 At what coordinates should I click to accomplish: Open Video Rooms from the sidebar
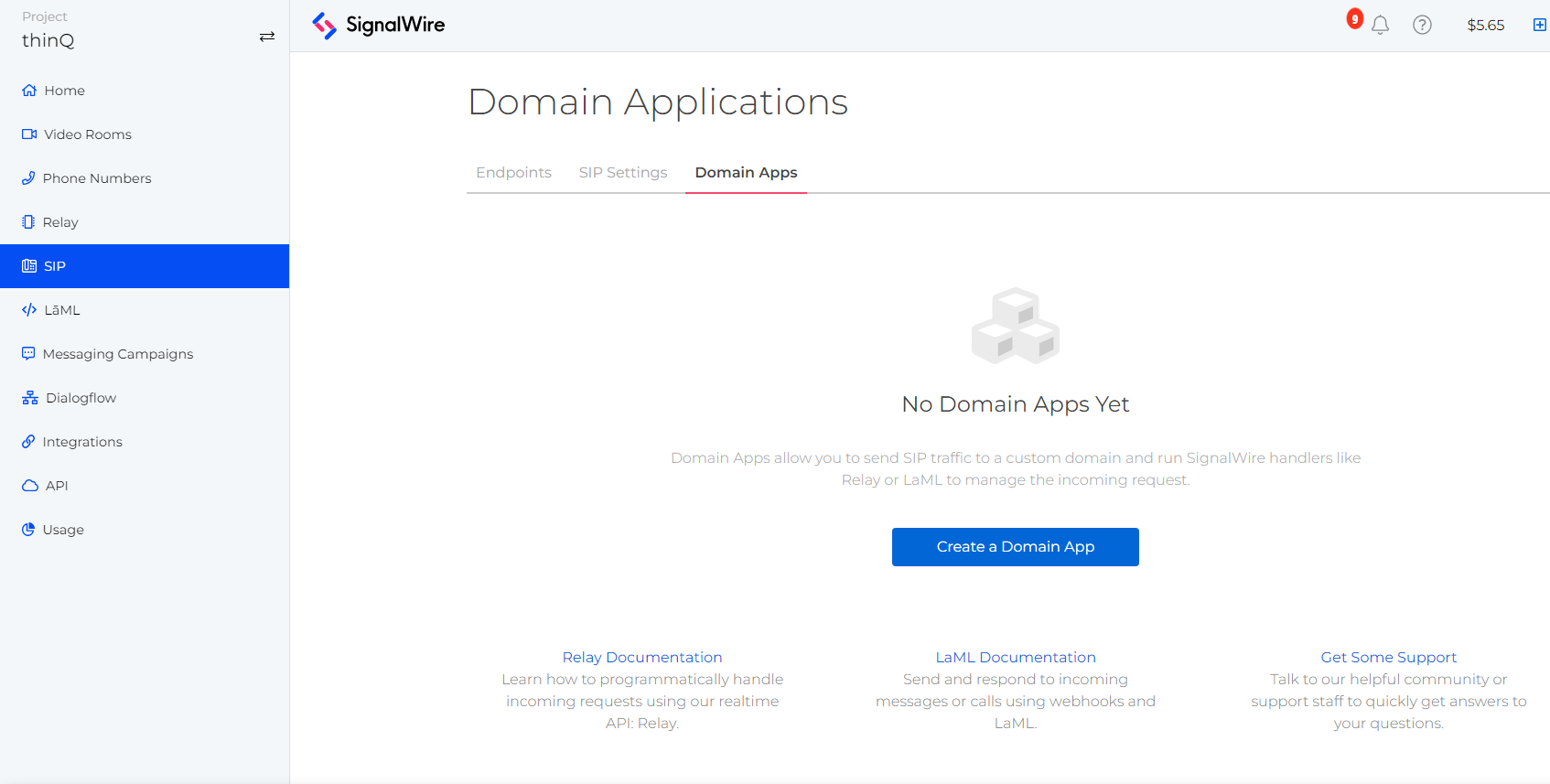click(87, 134)
